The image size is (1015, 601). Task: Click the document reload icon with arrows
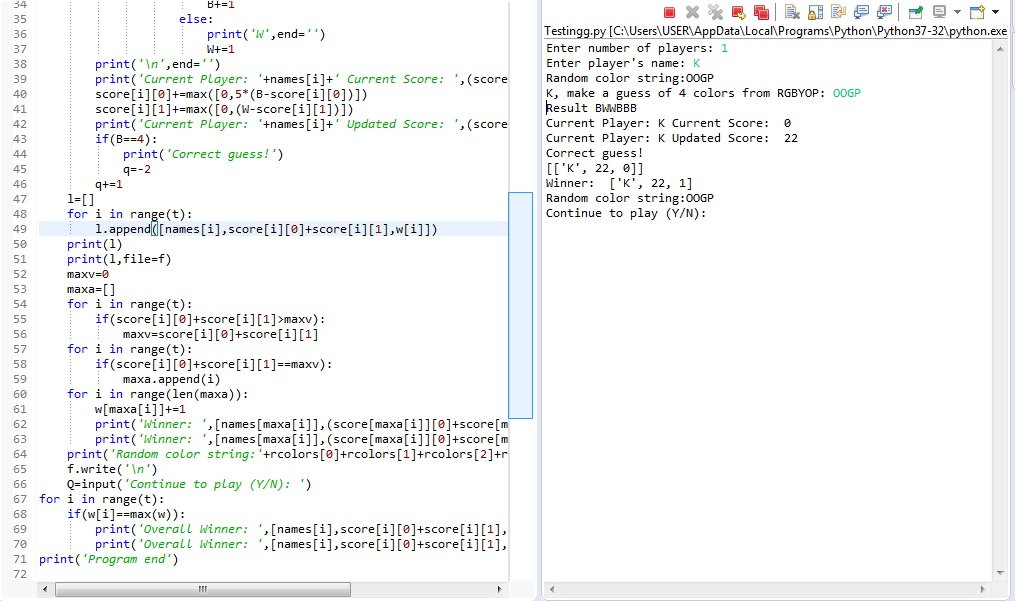pyautogui.click(x=836, y=12)
